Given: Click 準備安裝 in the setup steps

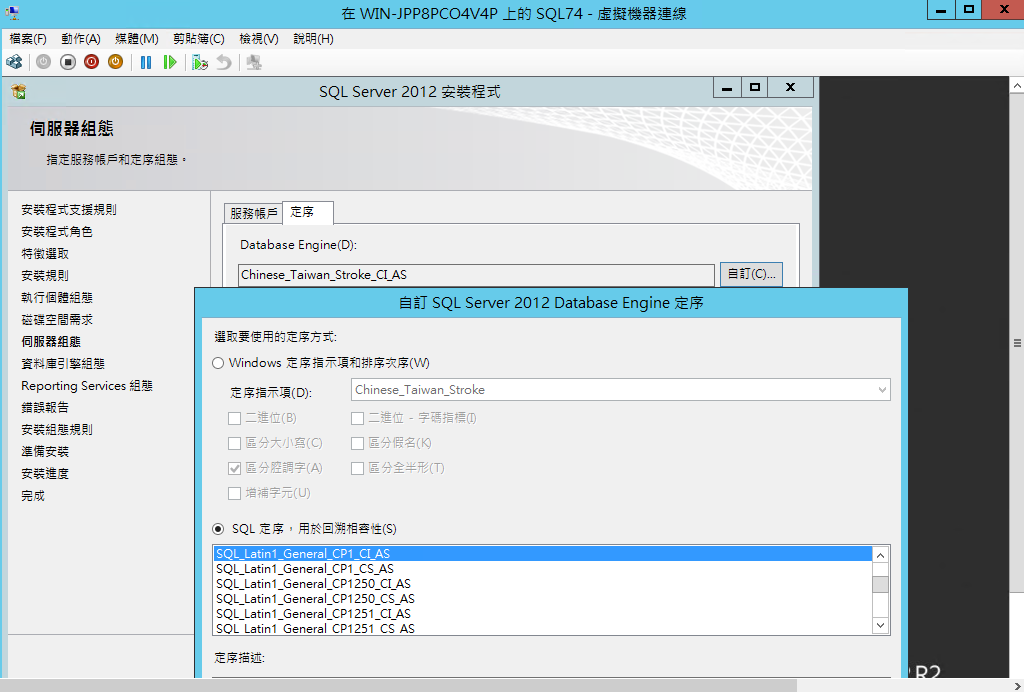Looking at the screenshot, I should (x=45, y=452).
